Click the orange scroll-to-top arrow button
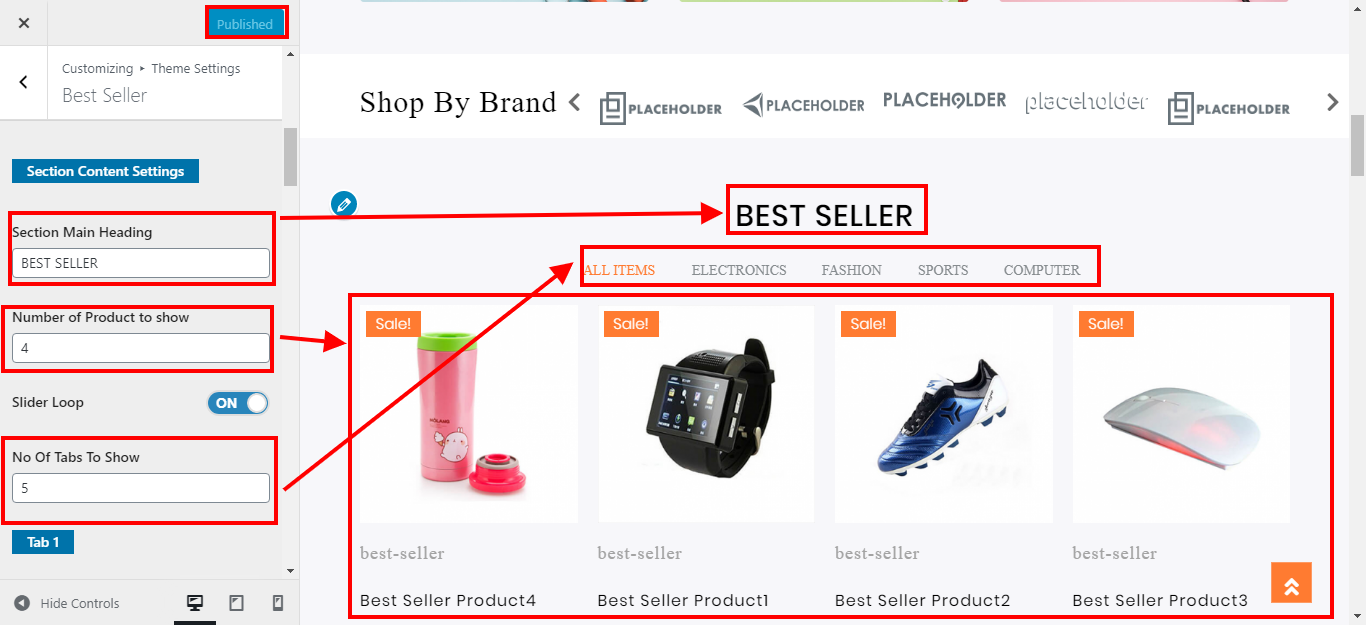1366x625 pixels. (x=1291, y=583)
